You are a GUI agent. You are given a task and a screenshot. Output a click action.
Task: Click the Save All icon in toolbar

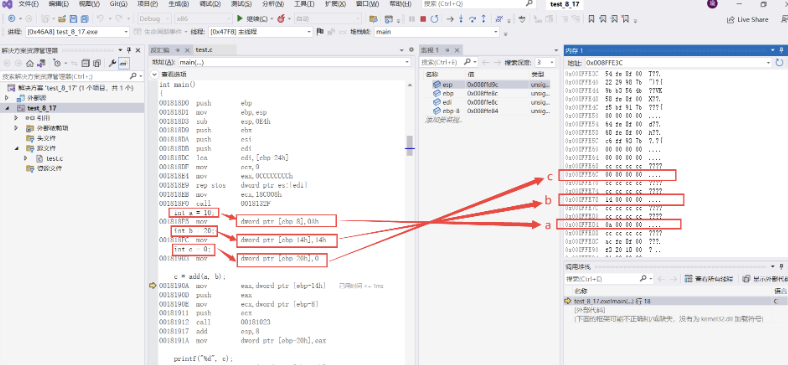(x=84, y=19)
